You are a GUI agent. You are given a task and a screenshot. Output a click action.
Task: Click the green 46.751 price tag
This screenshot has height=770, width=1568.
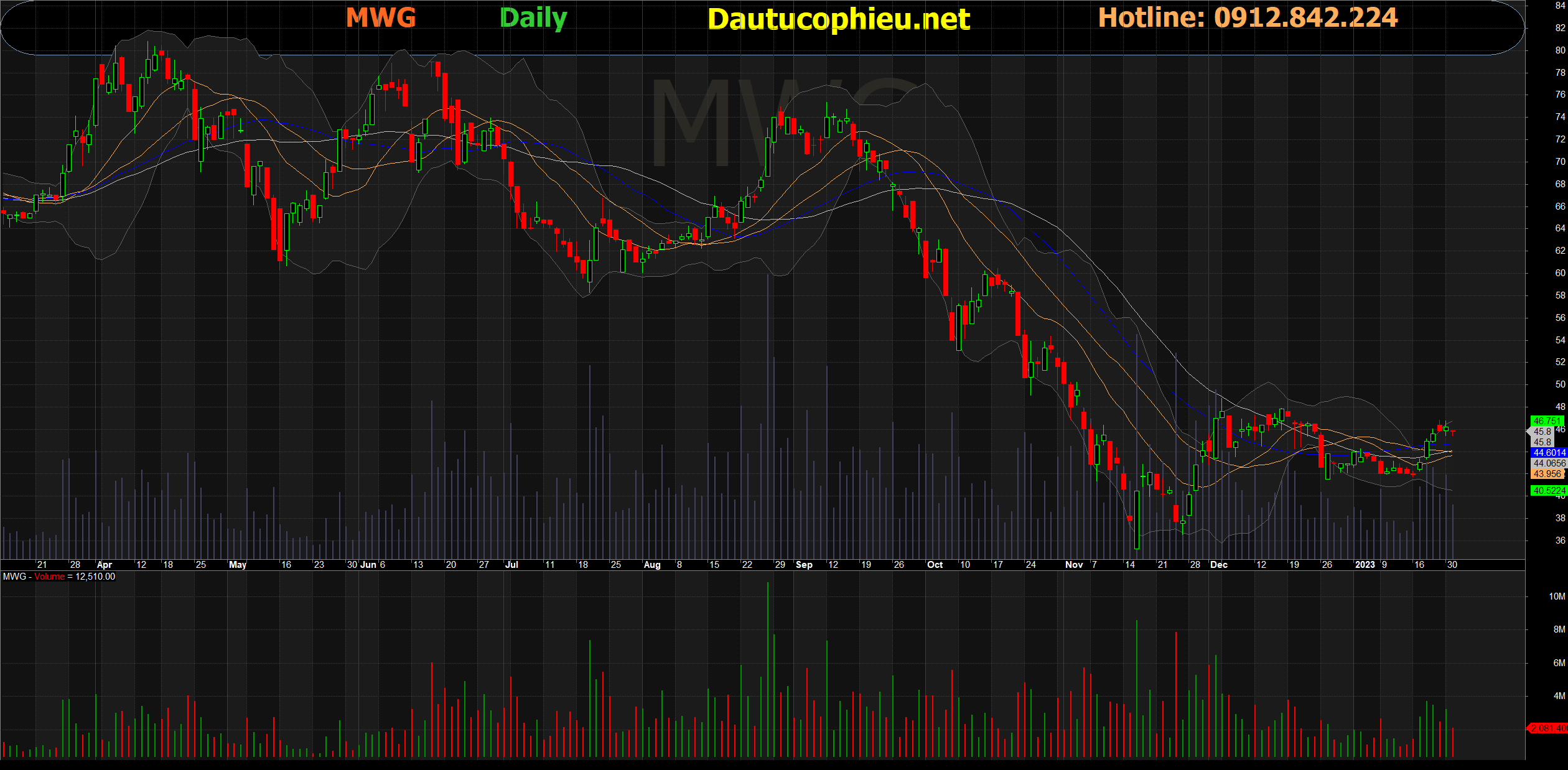pos(1546,421)
